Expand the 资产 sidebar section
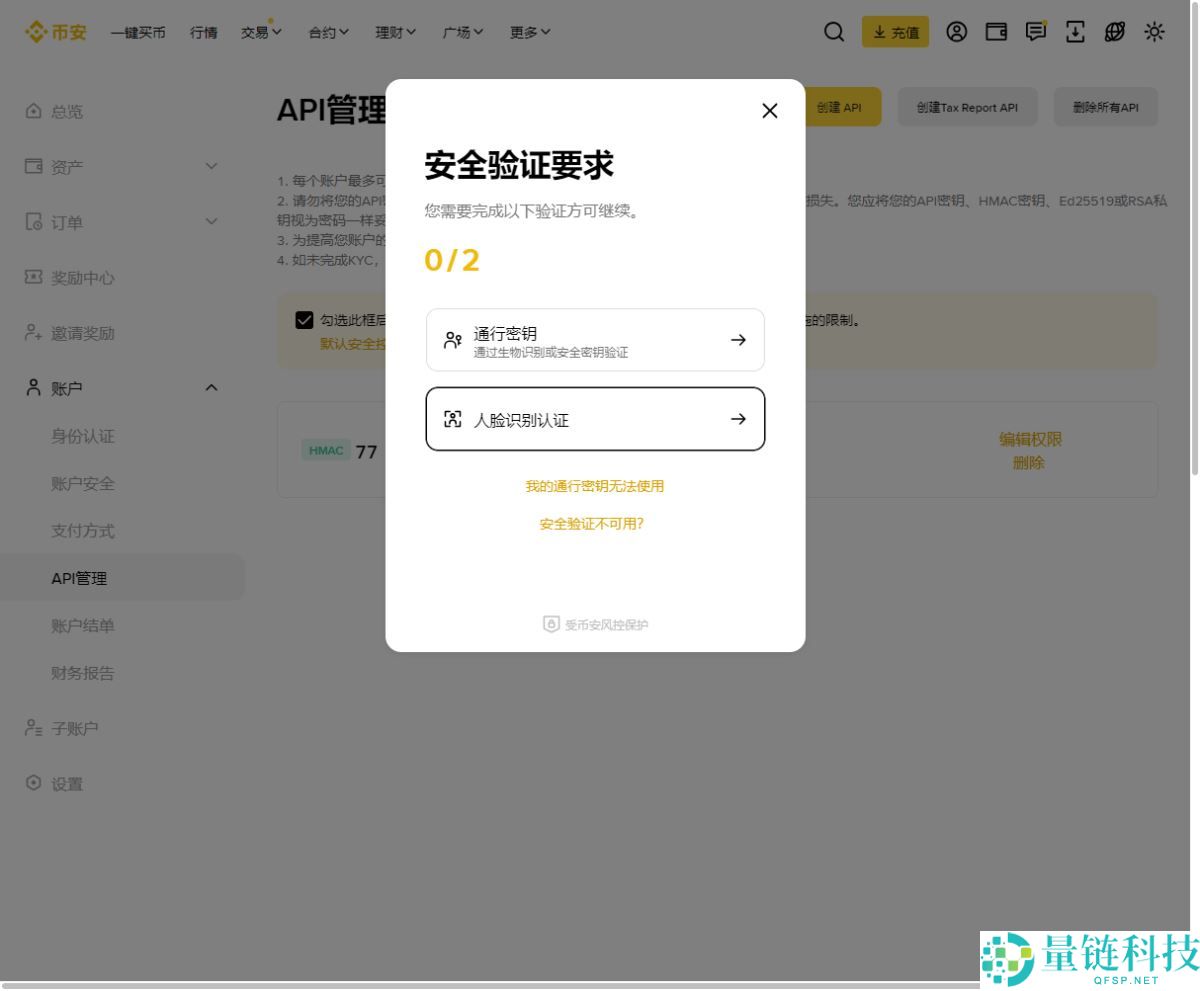1200x991 pixels. click(x=211, y=167)
